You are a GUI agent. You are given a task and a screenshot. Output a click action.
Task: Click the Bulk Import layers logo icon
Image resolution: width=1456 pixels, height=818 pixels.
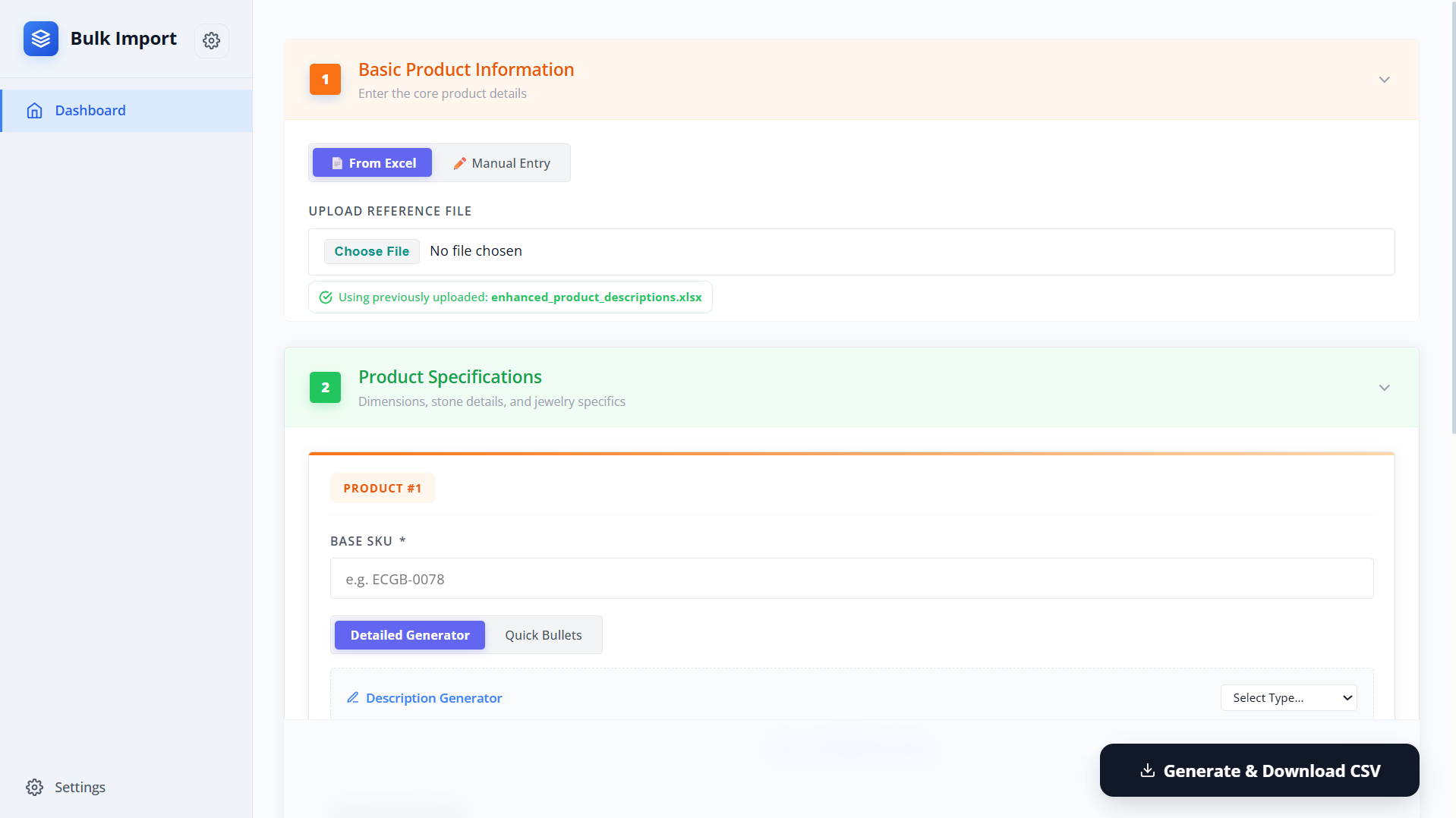tap(41, 39)
